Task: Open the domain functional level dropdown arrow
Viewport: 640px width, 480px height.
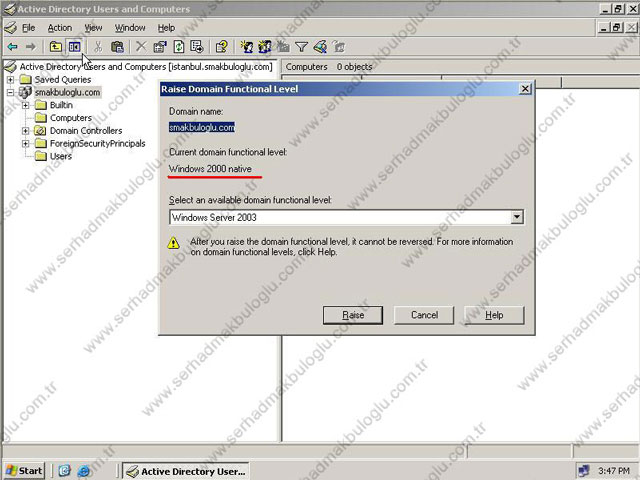Action: [x=516, y=217]
